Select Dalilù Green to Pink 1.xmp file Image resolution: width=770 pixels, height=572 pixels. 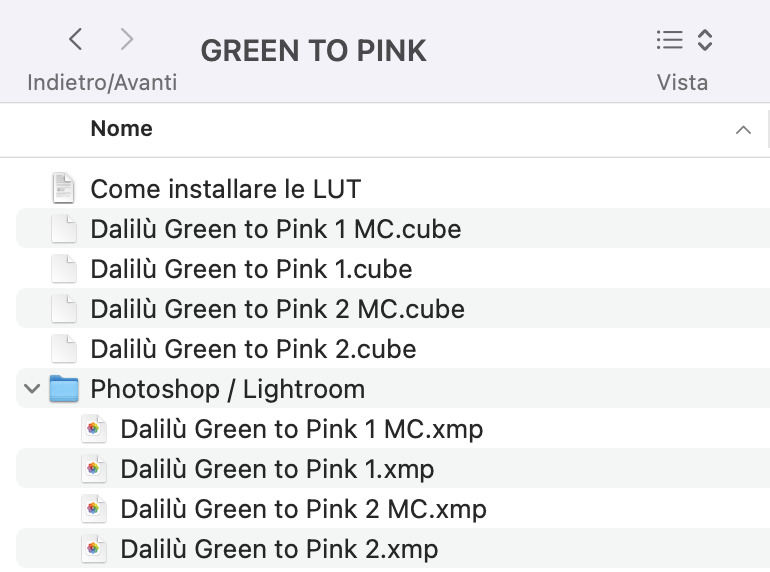(x=393, y=468)
